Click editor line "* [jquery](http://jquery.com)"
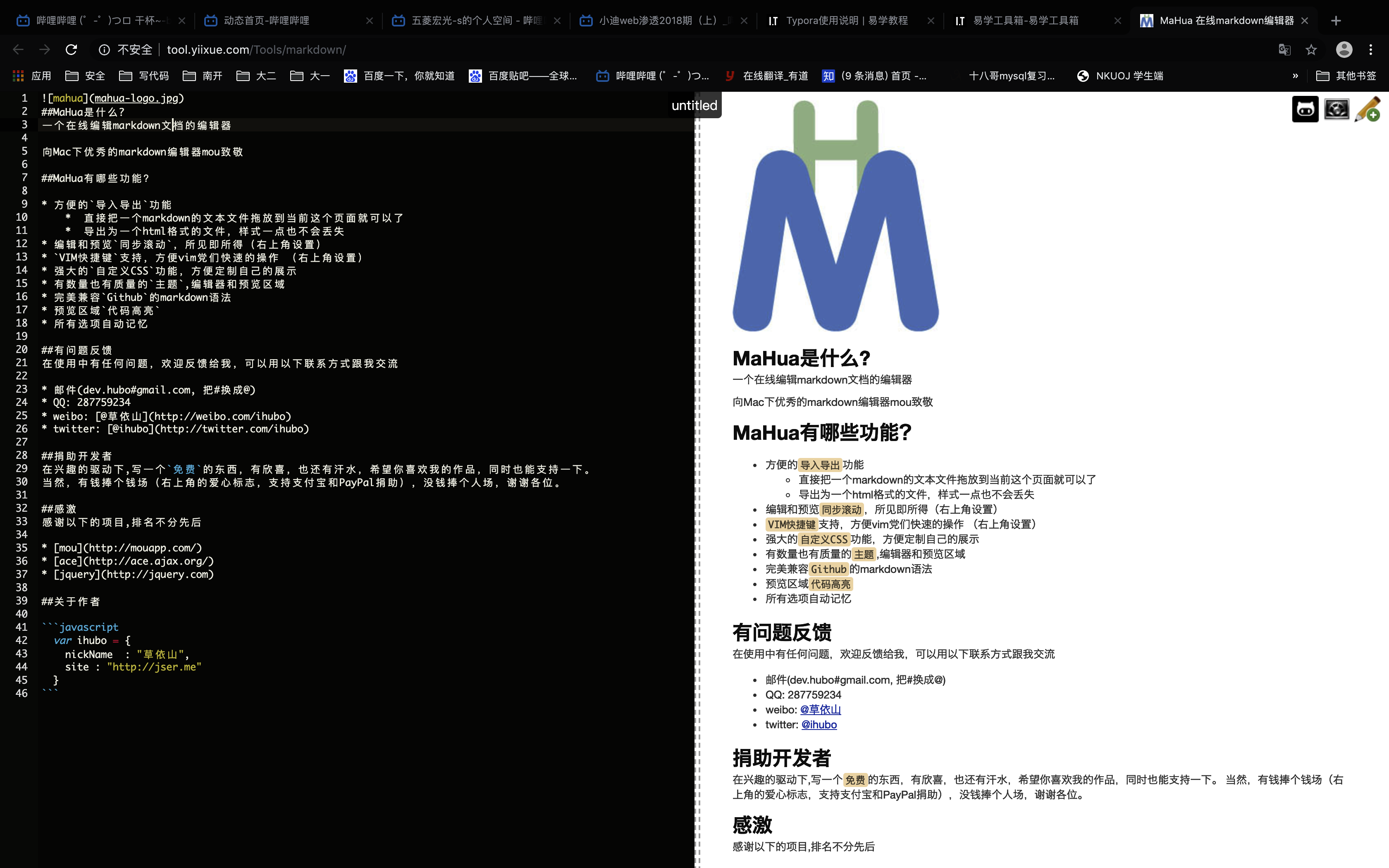Viewport: 1389px width, 868px height. [x=127, y=575]
